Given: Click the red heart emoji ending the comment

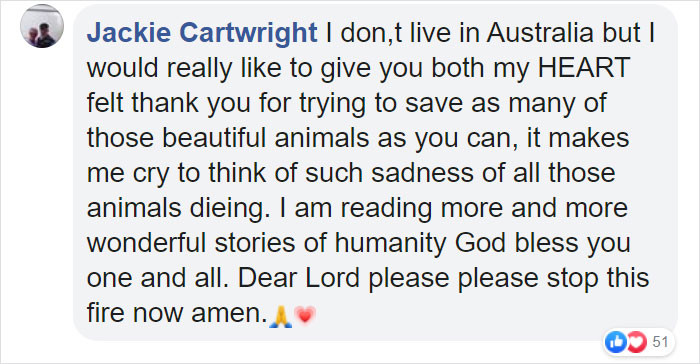Looking at the screenshot, I should 305,316.
